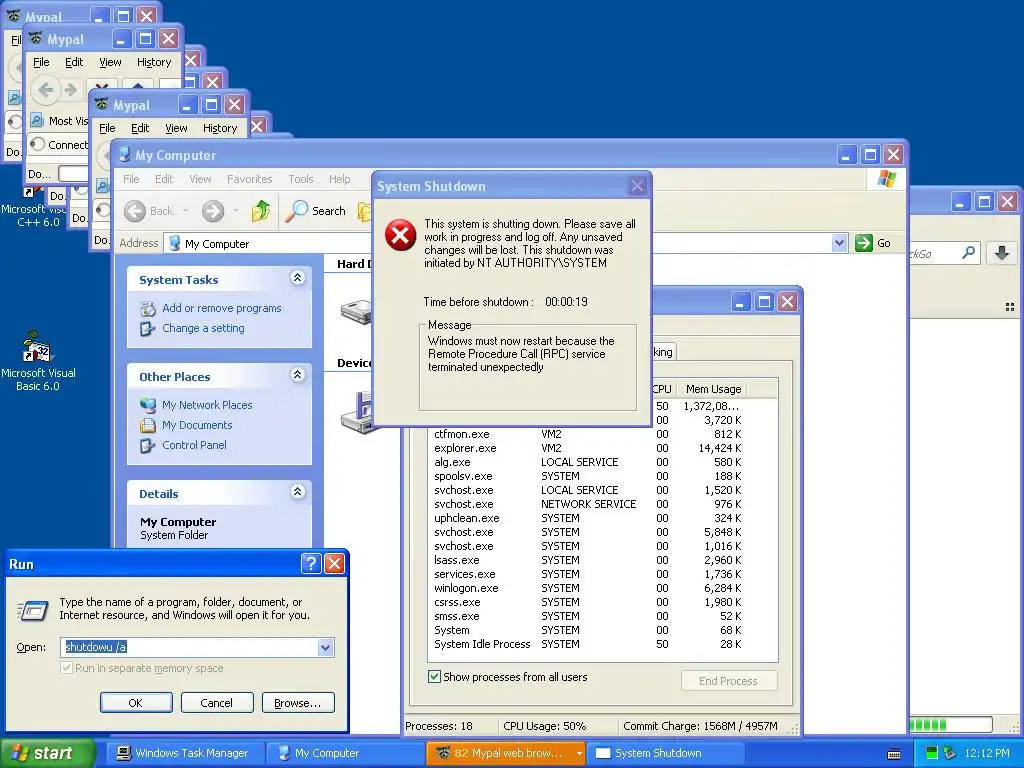Collapse the Details panel
The image size is (1024, 768).
(297, 491)
